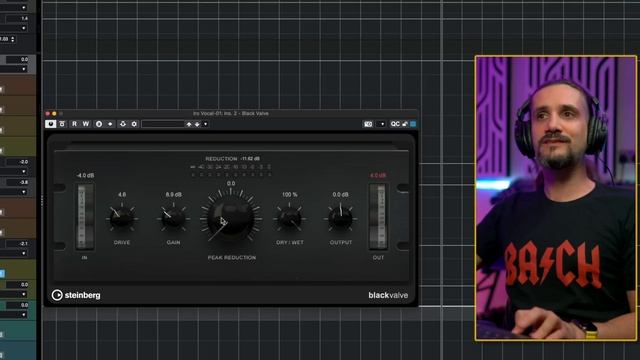Copy A settings to B
Screen dimensions: 640x360
click(110, 124)
